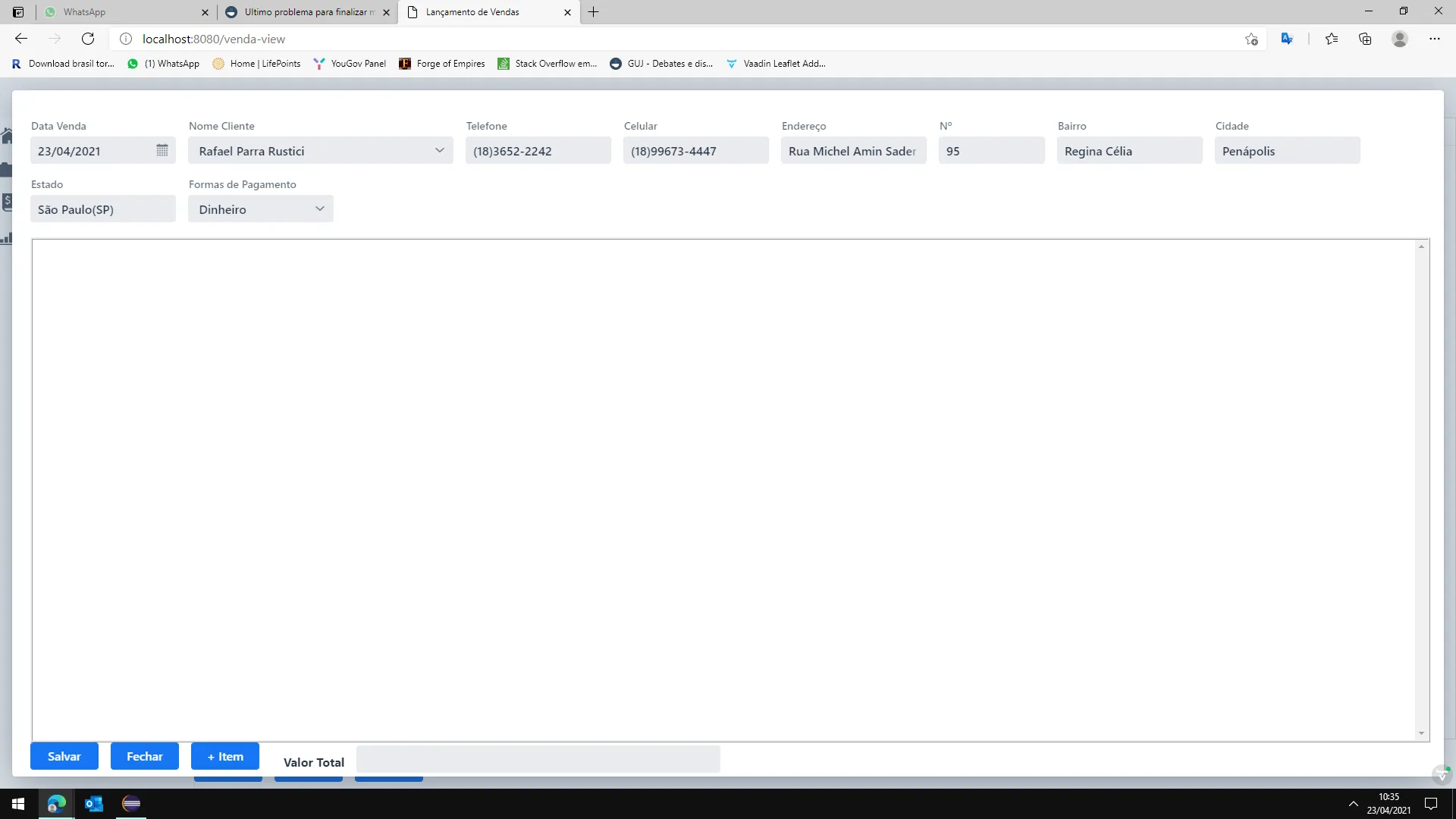The height and width of the screenshot is (819, 1456).
Task: Switch to Ultimo problema para finalizar tab
Action: 303,12
